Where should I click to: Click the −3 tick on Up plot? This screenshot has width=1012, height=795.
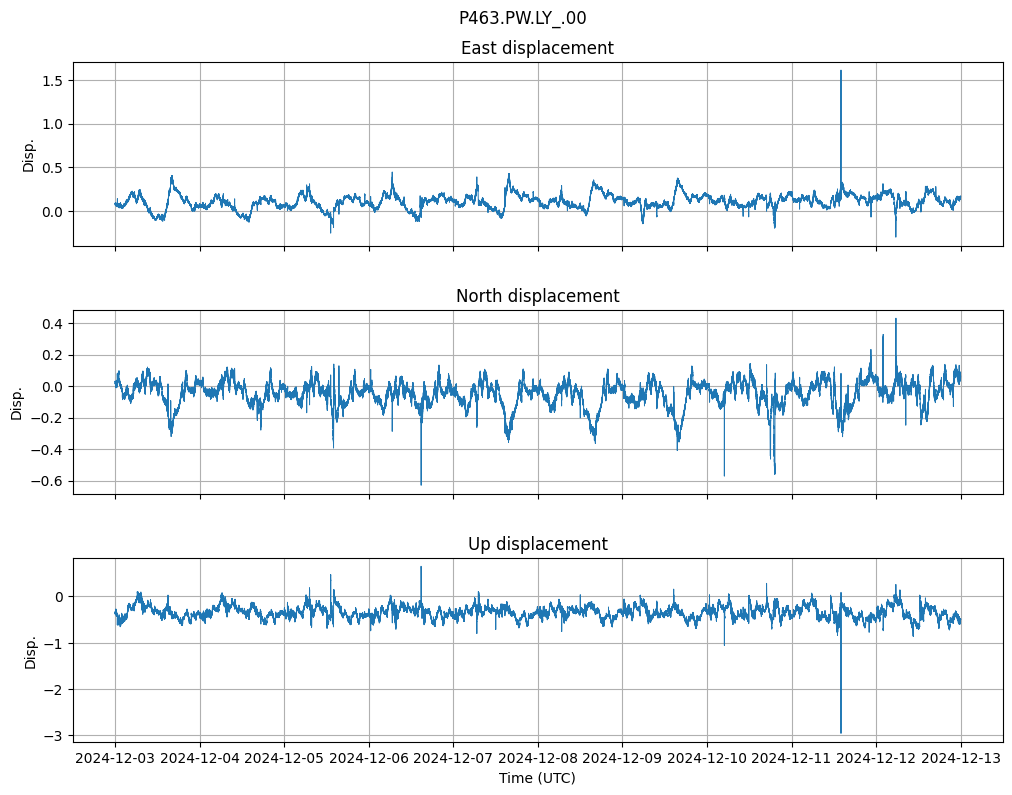point(54,736)
